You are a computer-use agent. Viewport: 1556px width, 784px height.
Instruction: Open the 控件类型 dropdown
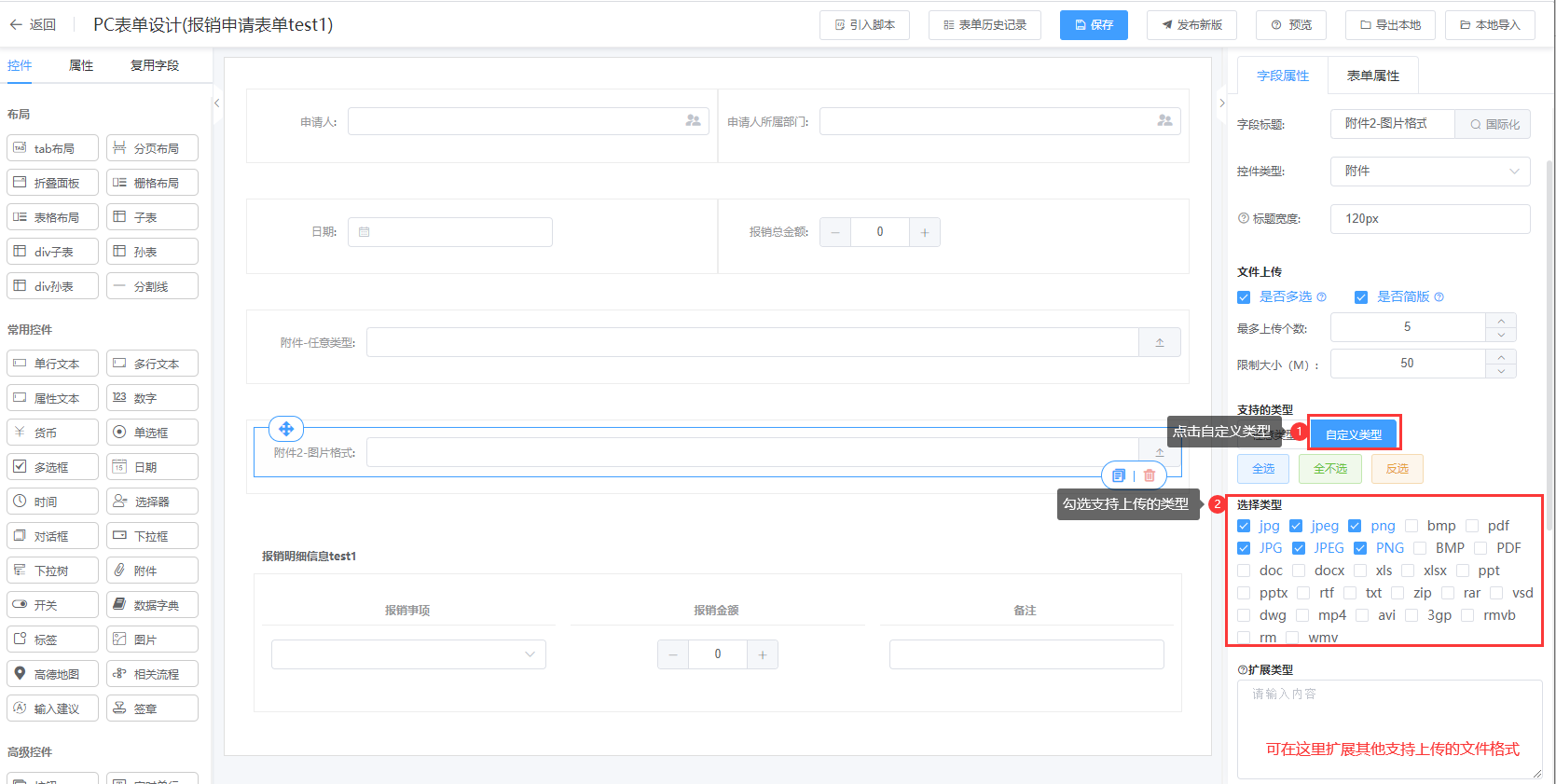(1430, 171)
